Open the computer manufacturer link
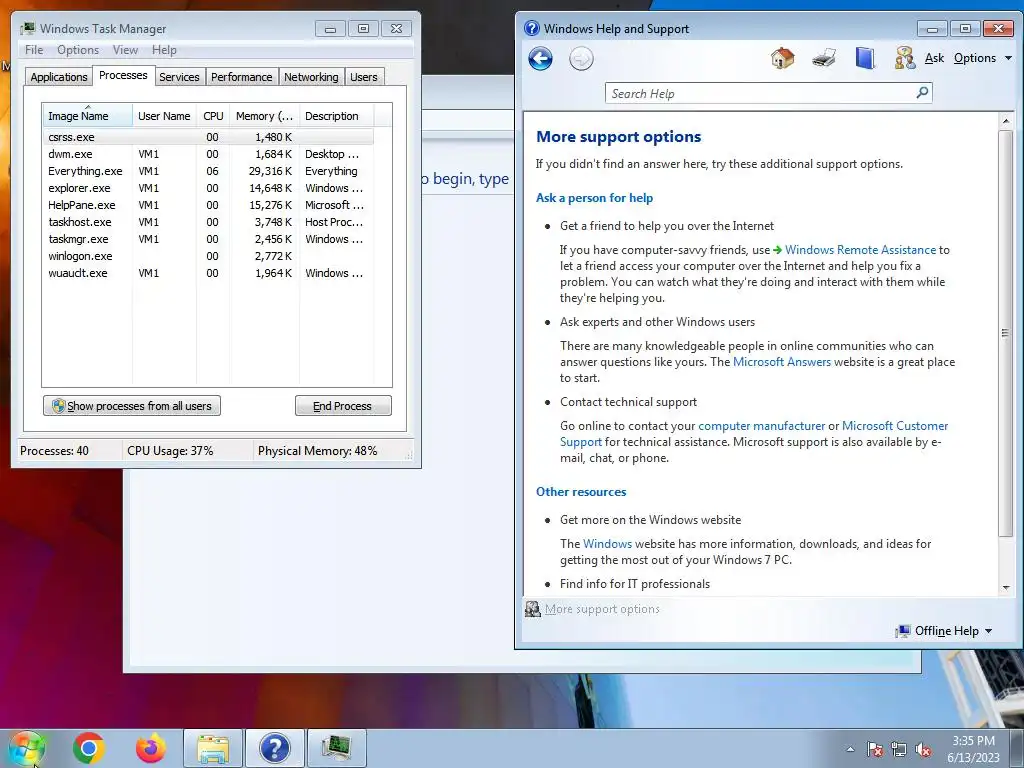Screen dimensions: 1024x768 761,426
